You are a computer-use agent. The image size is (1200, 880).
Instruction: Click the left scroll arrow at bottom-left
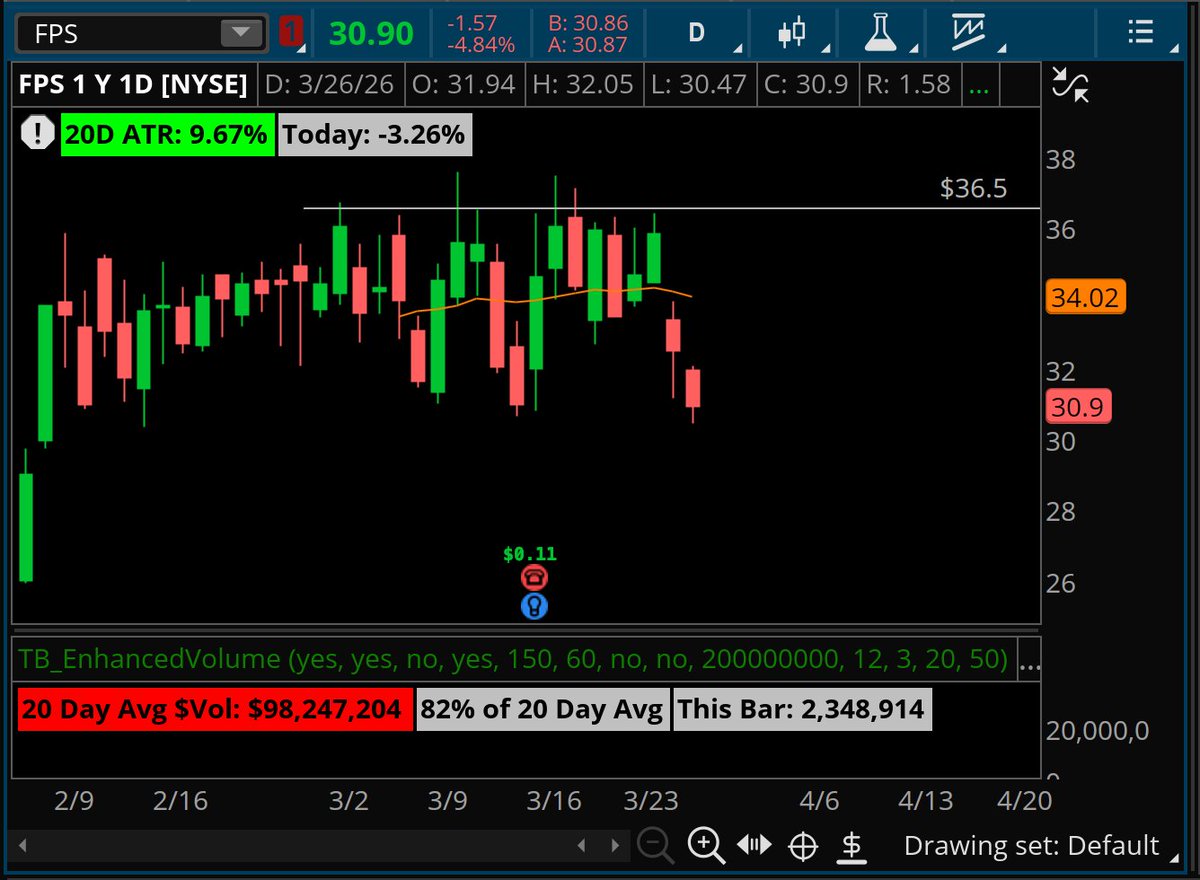tap(23, 846)
